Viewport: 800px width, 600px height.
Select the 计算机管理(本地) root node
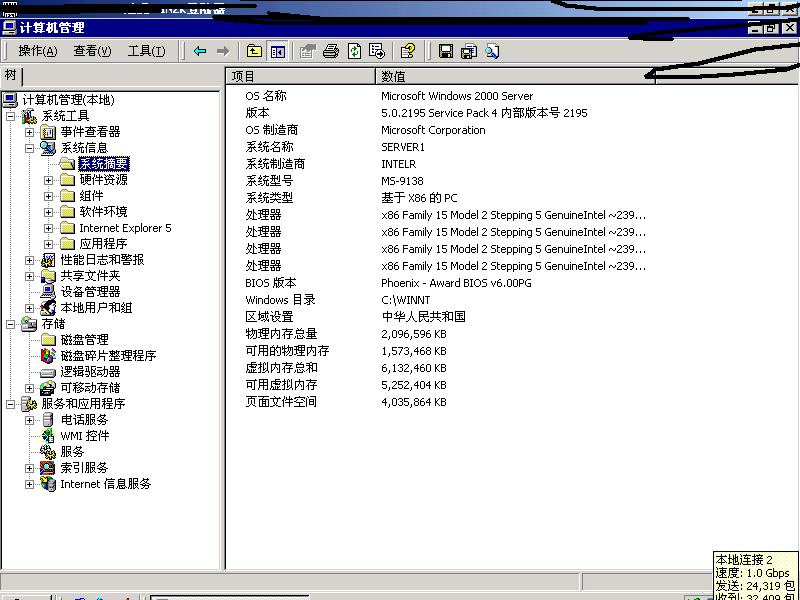68,100
